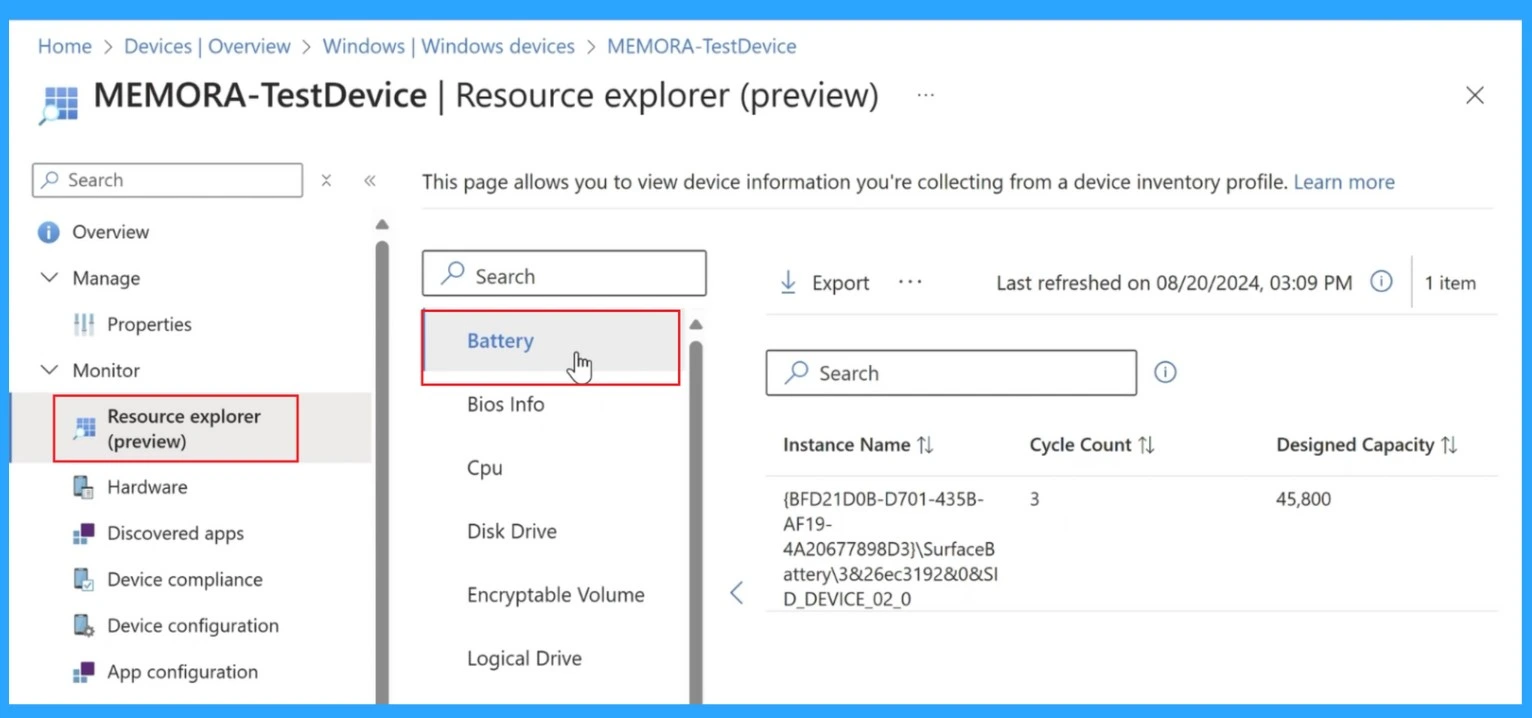Sort by Designed Capacity column arrows
This screenshot has height=718, width=1532.
tap(1449, 445)
